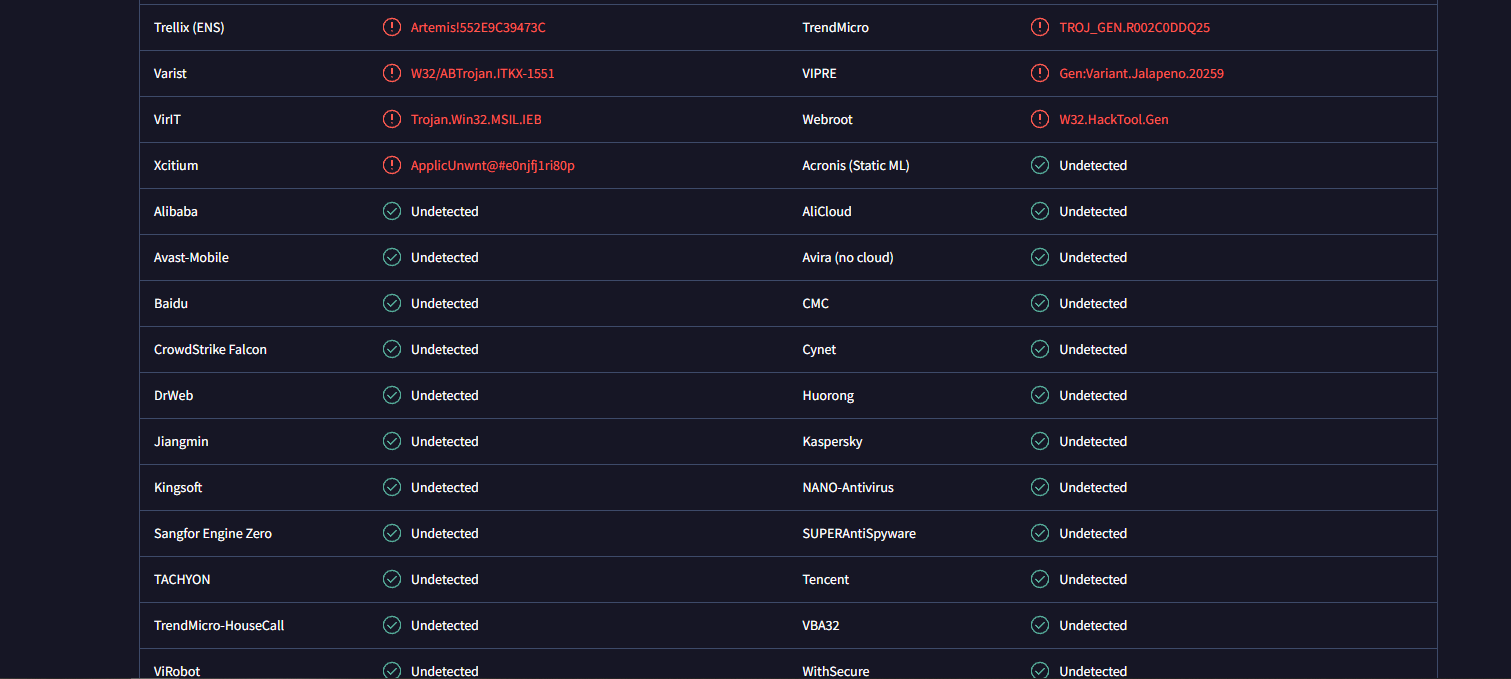Click the Acronis (Static ML) vendor name
Image resolution: width=1511 pixels, height=679 pixels.
(x=856, y=166)
